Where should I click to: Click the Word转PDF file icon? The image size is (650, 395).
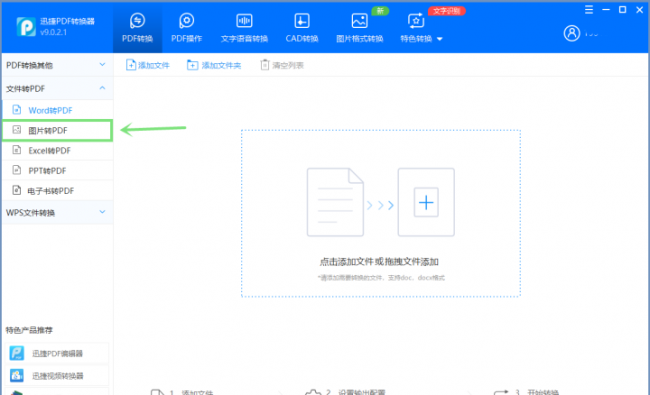[17, 110]
